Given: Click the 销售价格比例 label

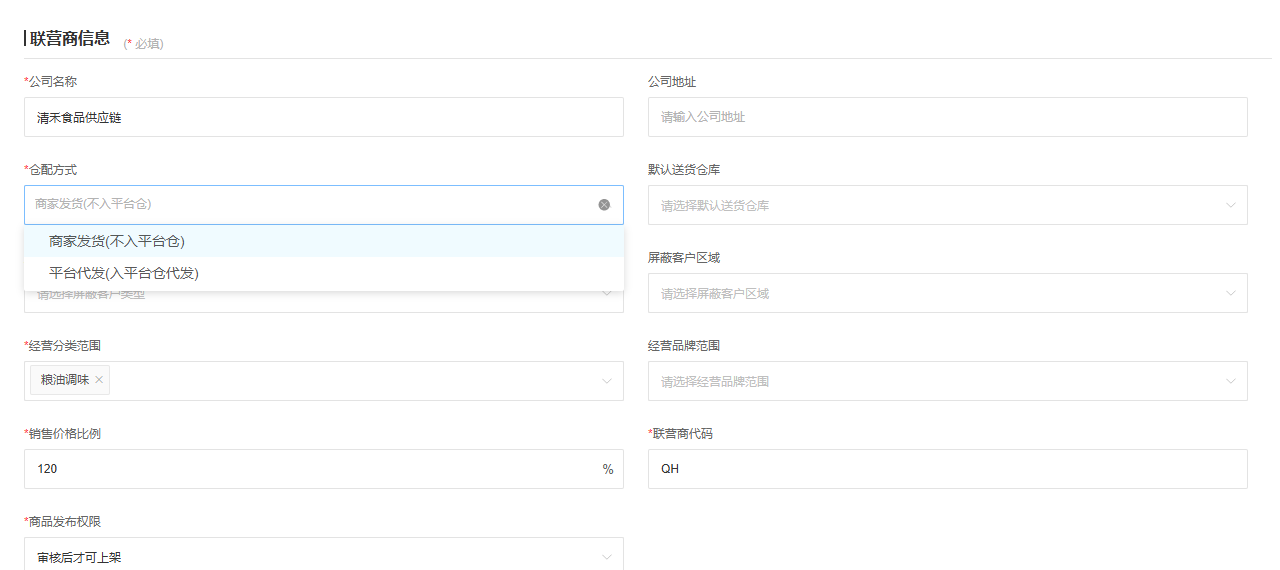Looking at the screenshot, I should point(62,434).
